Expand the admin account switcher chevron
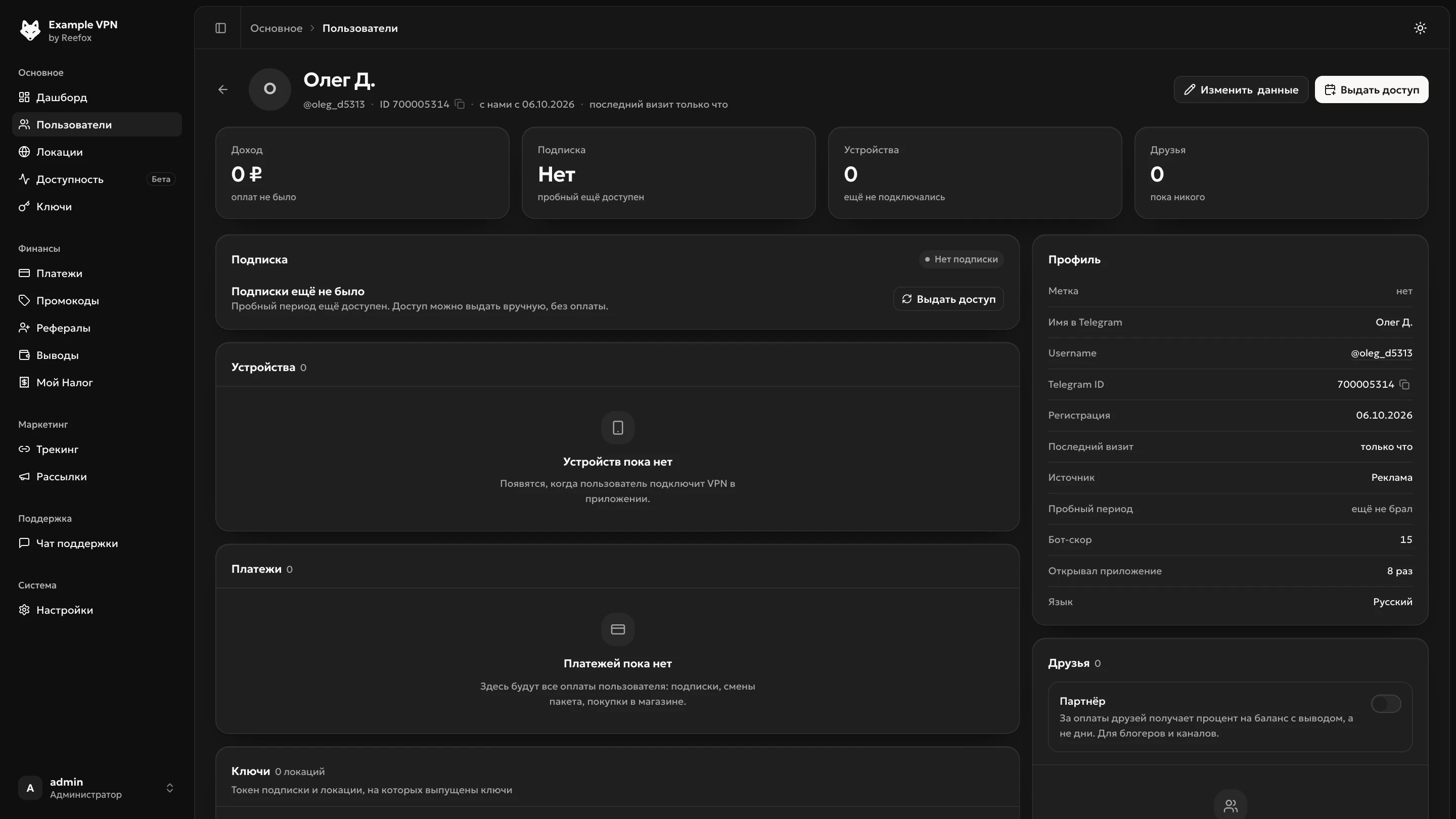Viewport: 1456px width, 819px height. (x=169, y=788)
